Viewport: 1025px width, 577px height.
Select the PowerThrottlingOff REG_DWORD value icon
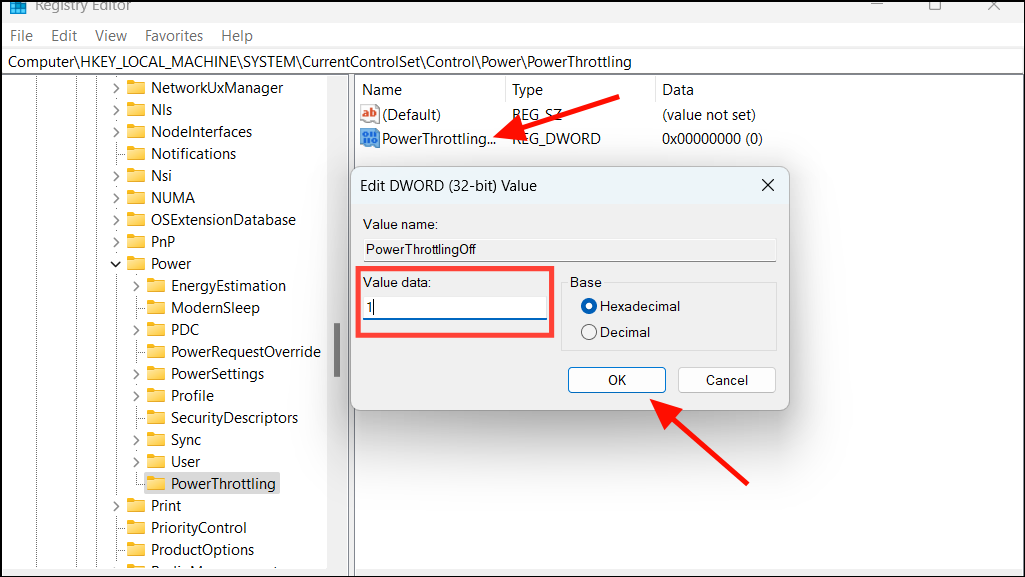click(x=369, y=138)
